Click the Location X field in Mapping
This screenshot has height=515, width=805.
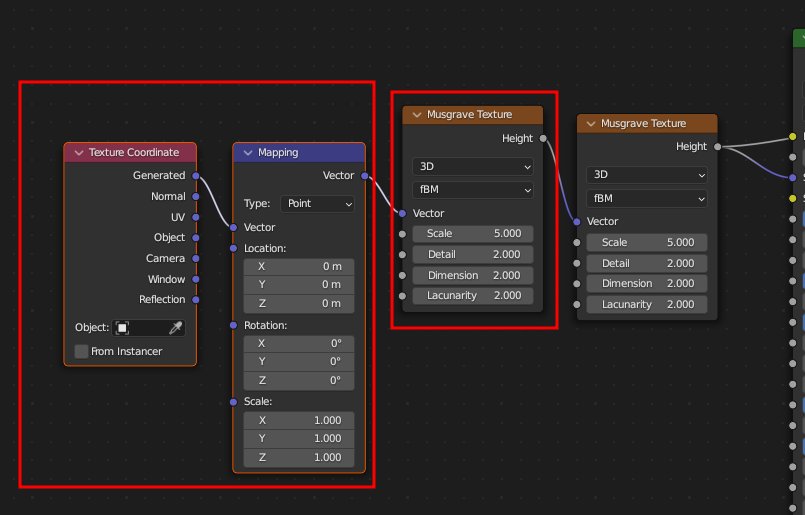pyautogui.click(x=299, y=266)
